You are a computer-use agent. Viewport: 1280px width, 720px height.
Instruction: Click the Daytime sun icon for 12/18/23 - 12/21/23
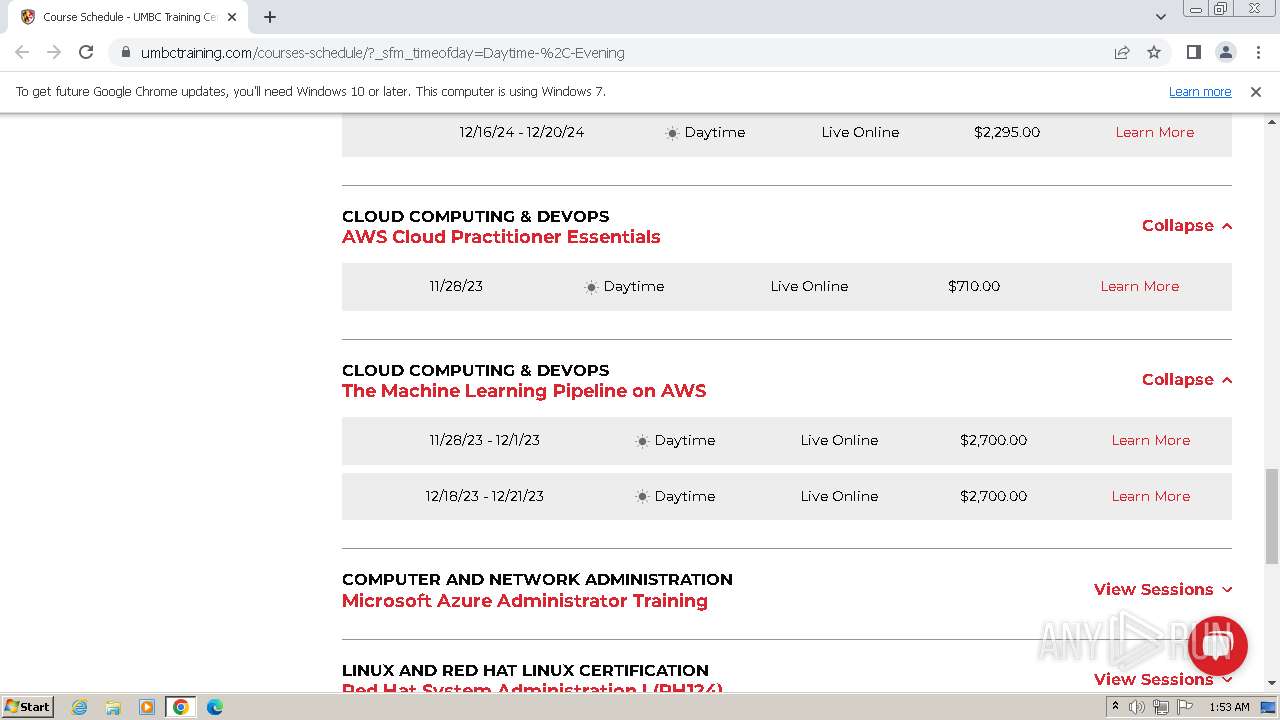click(642, 497)
